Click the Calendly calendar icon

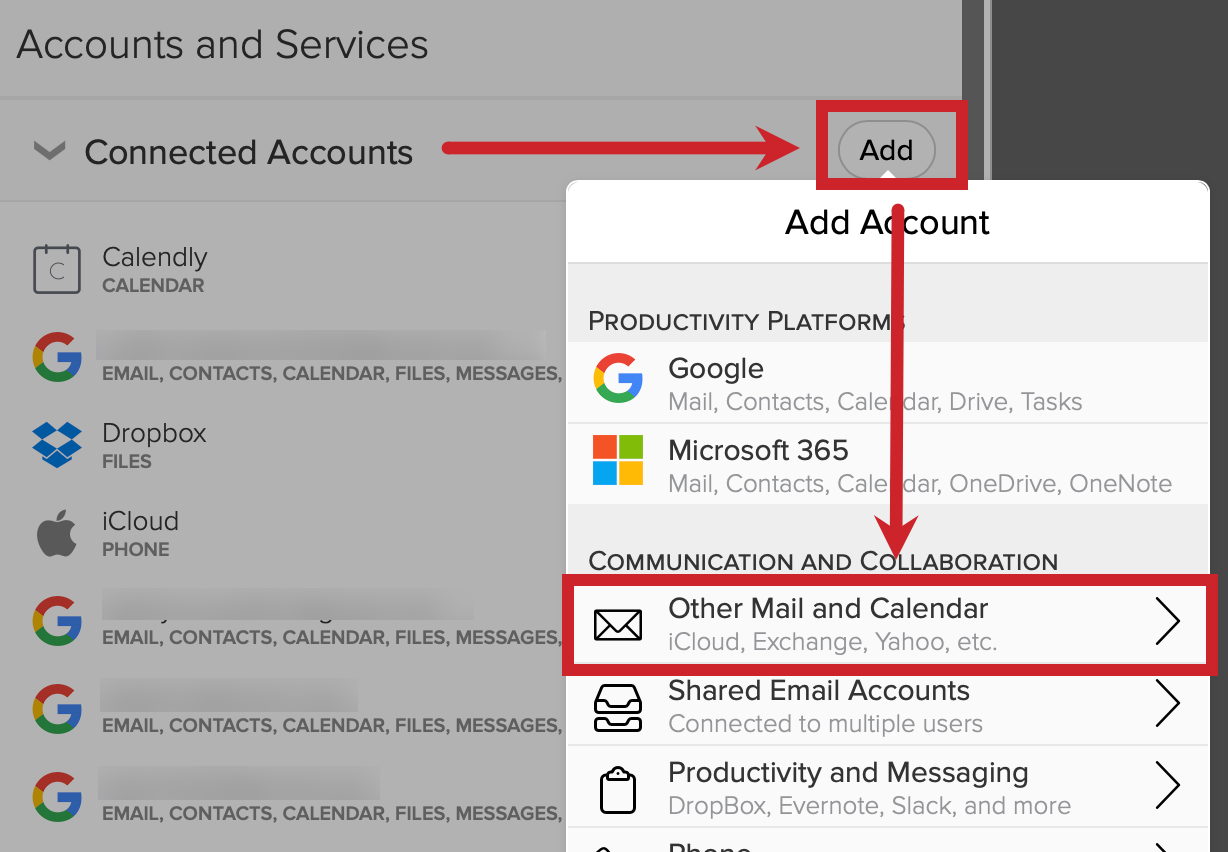pyautogui.click(x=57, y=269)
